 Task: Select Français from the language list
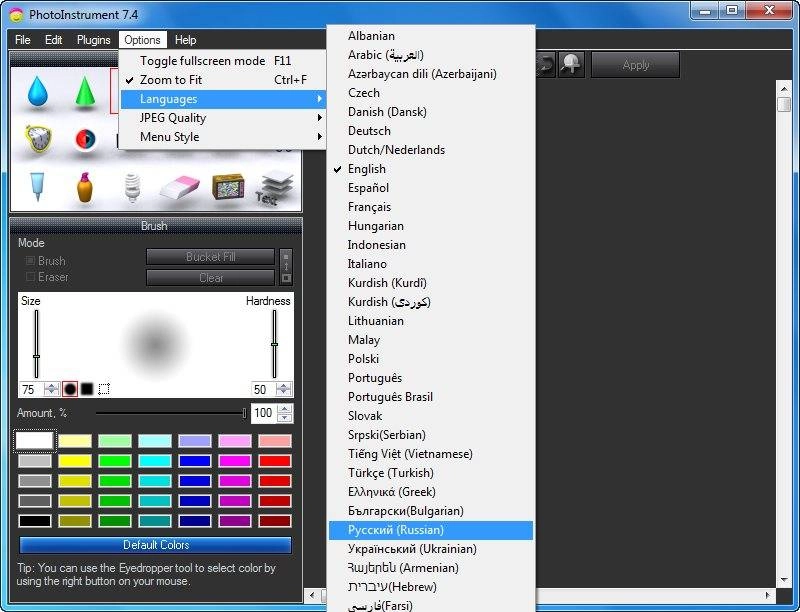point(431,207)
